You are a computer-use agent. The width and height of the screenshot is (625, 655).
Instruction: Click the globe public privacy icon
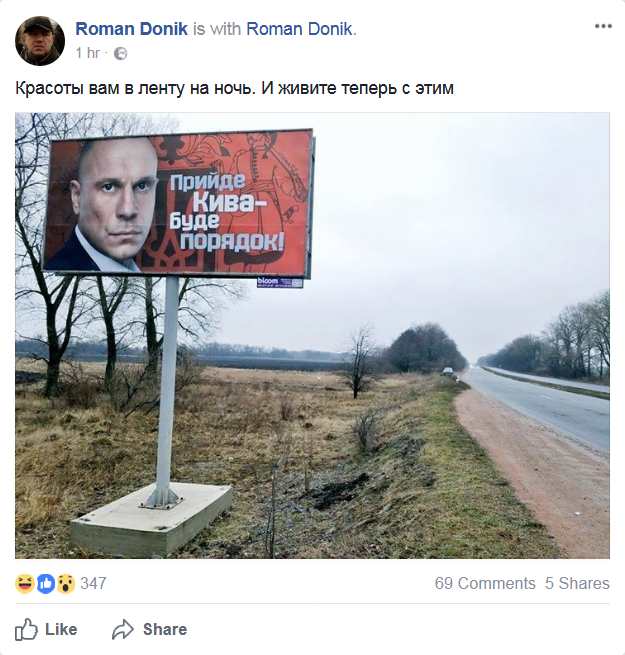pos(120,53)
